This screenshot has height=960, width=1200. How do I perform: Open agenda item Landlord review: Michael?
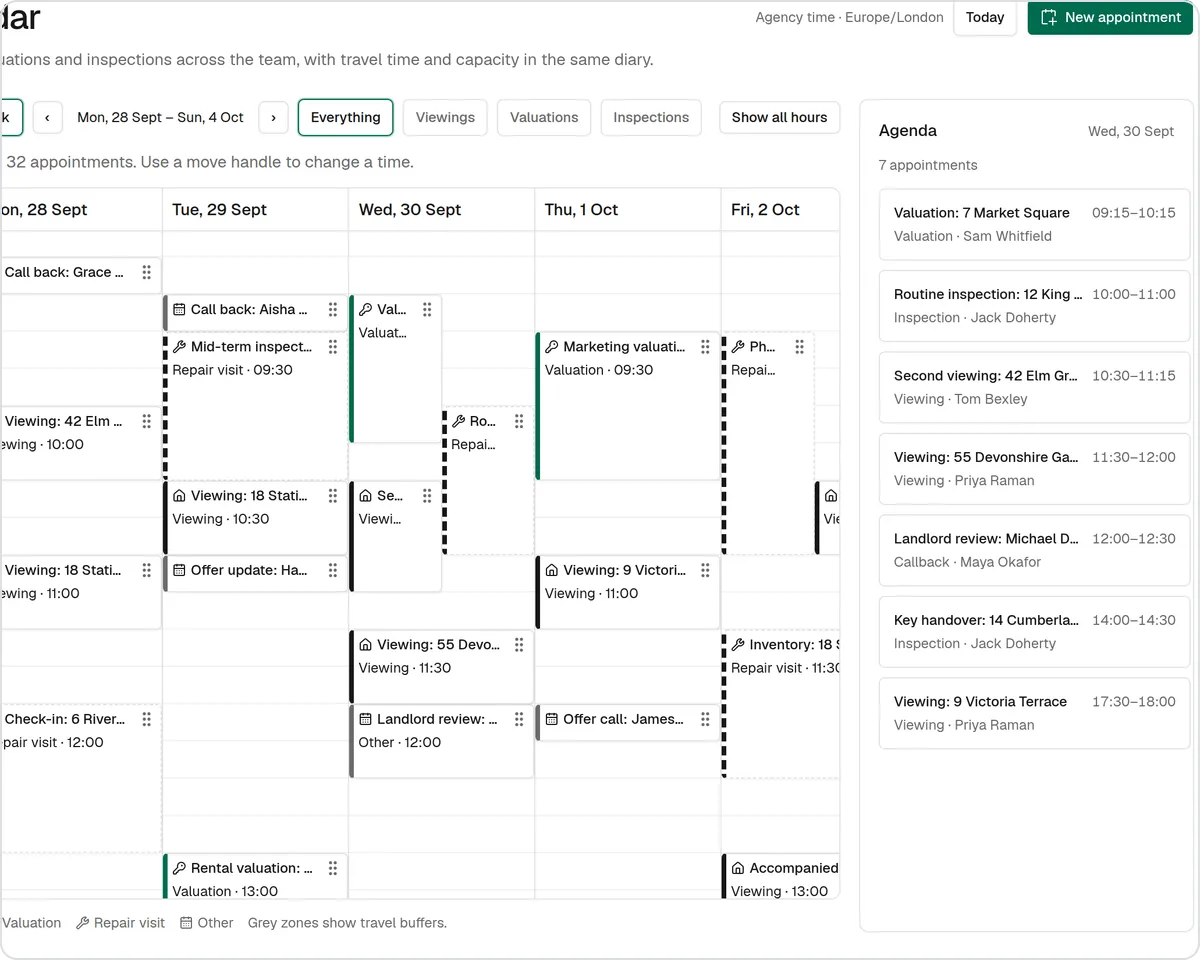[1035, 550]
